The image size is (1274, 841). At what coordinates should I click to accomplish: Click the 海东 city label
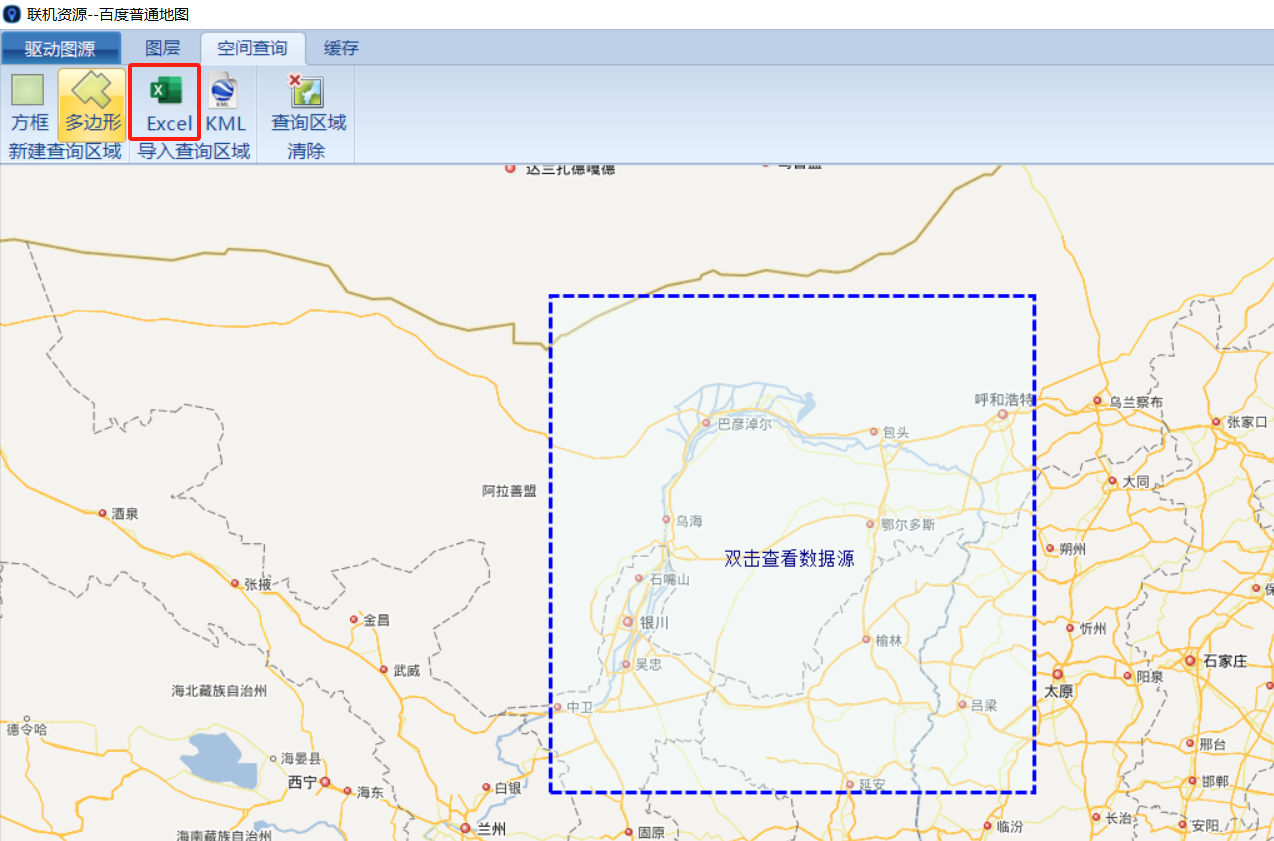369,792
